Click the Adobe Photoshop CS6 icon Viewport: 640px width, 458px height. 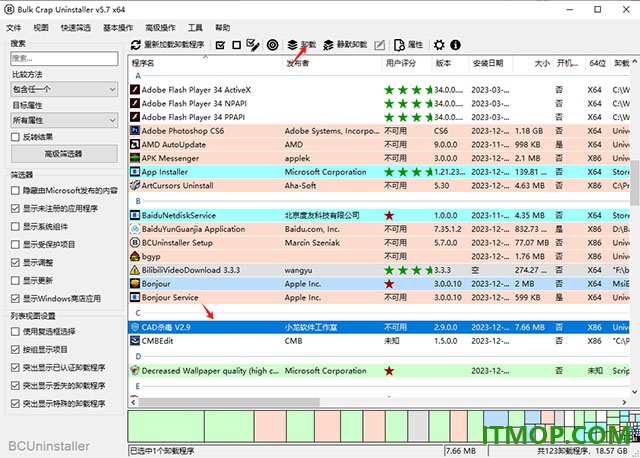(x=135, y=131)
